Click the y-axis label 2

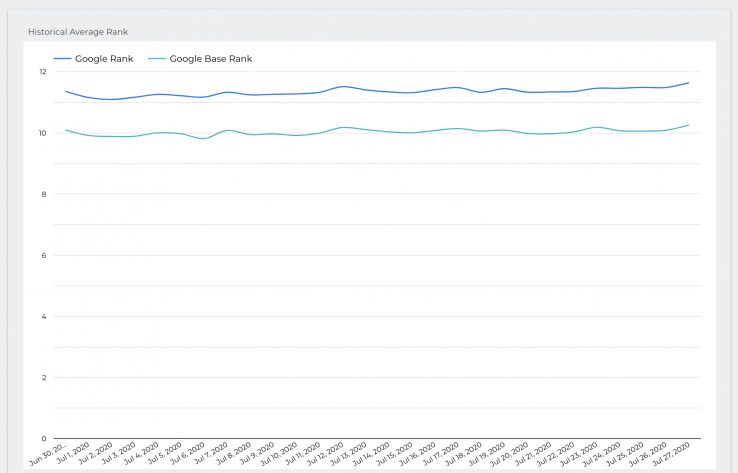click(43, 377)
